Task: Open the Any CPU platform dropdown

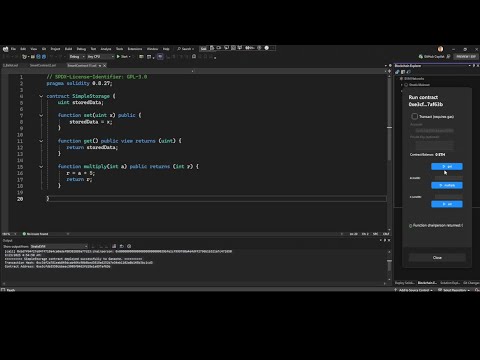Action: [x=100, y=57]
